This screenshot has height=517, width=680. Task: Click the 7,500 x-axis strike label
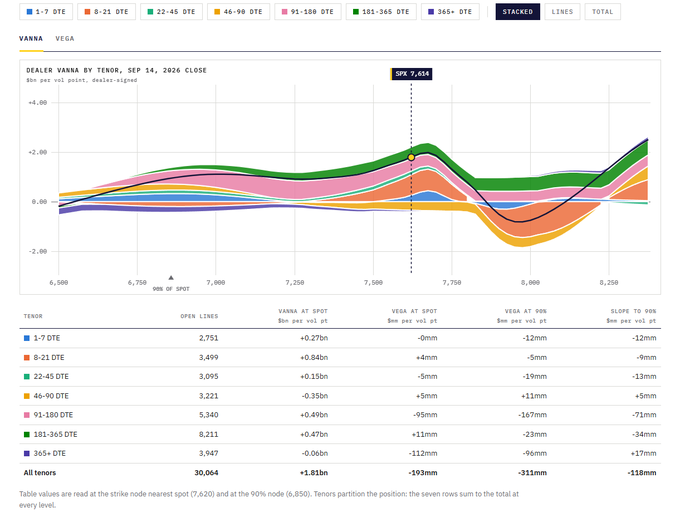click(373, 282)
